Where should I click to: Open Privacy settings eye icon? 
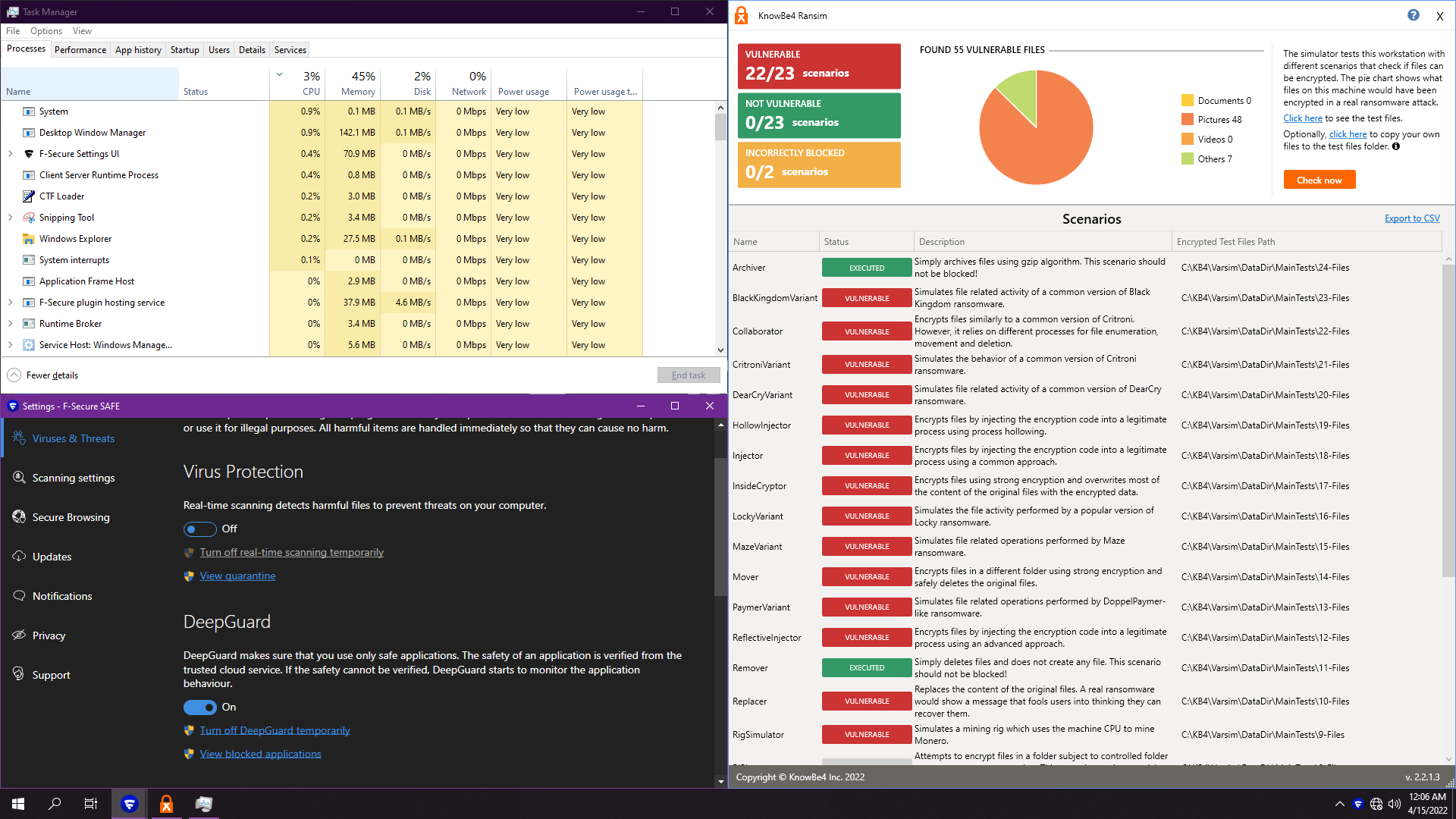19,635
